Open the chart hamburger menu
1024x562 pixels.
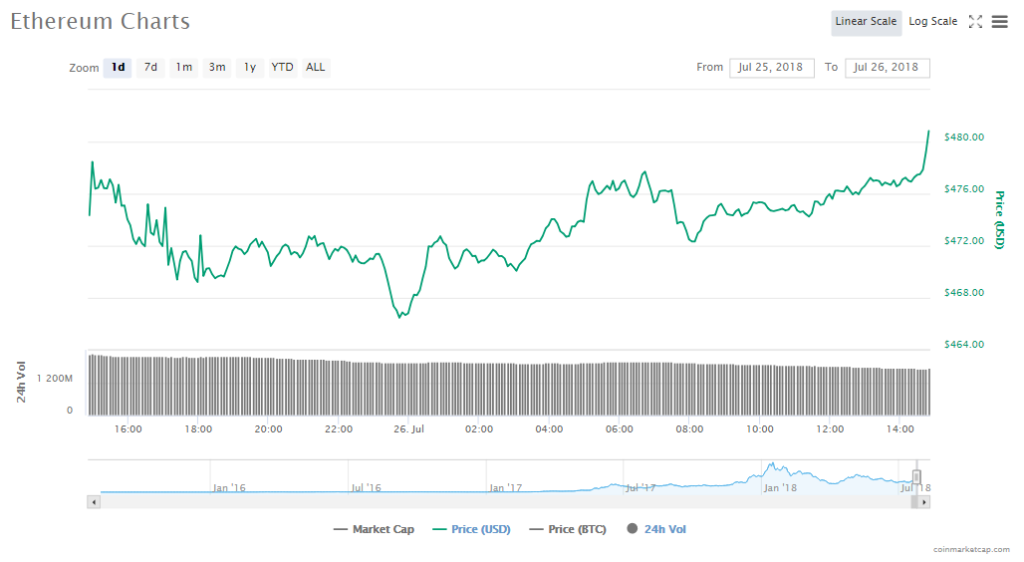coord(999,22)
